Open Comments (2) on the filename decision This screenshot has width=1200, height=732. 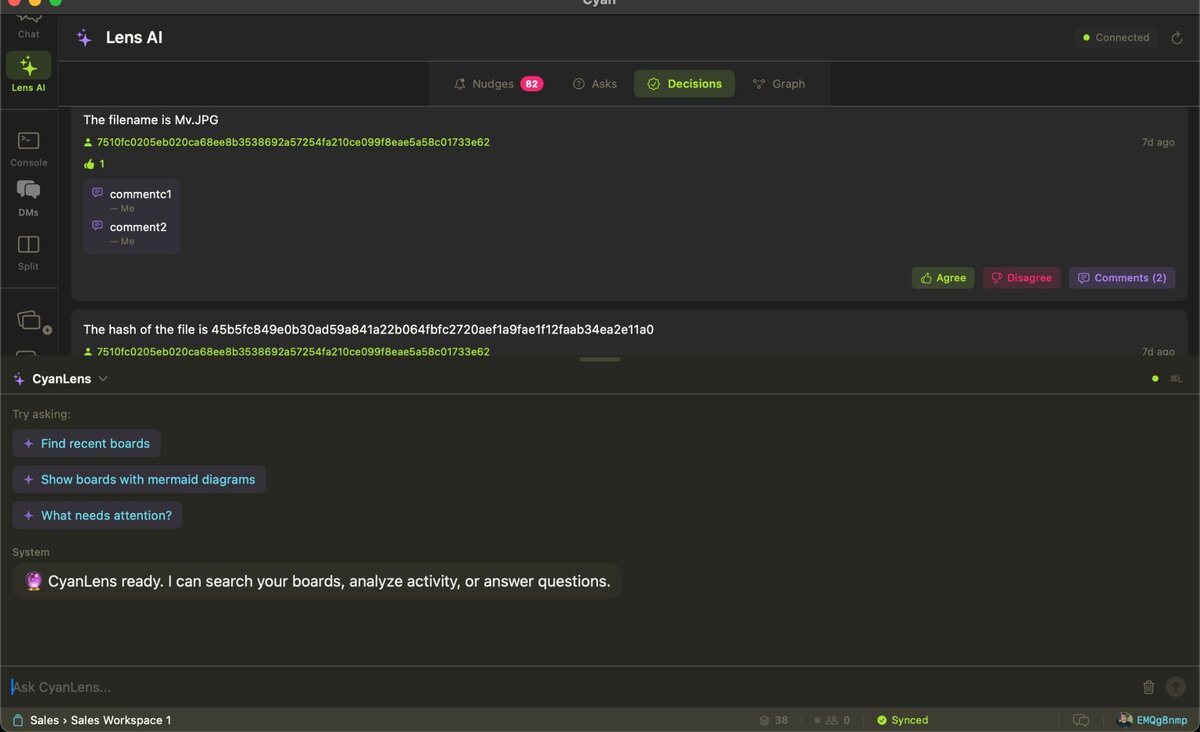[x=1121, y=277]
